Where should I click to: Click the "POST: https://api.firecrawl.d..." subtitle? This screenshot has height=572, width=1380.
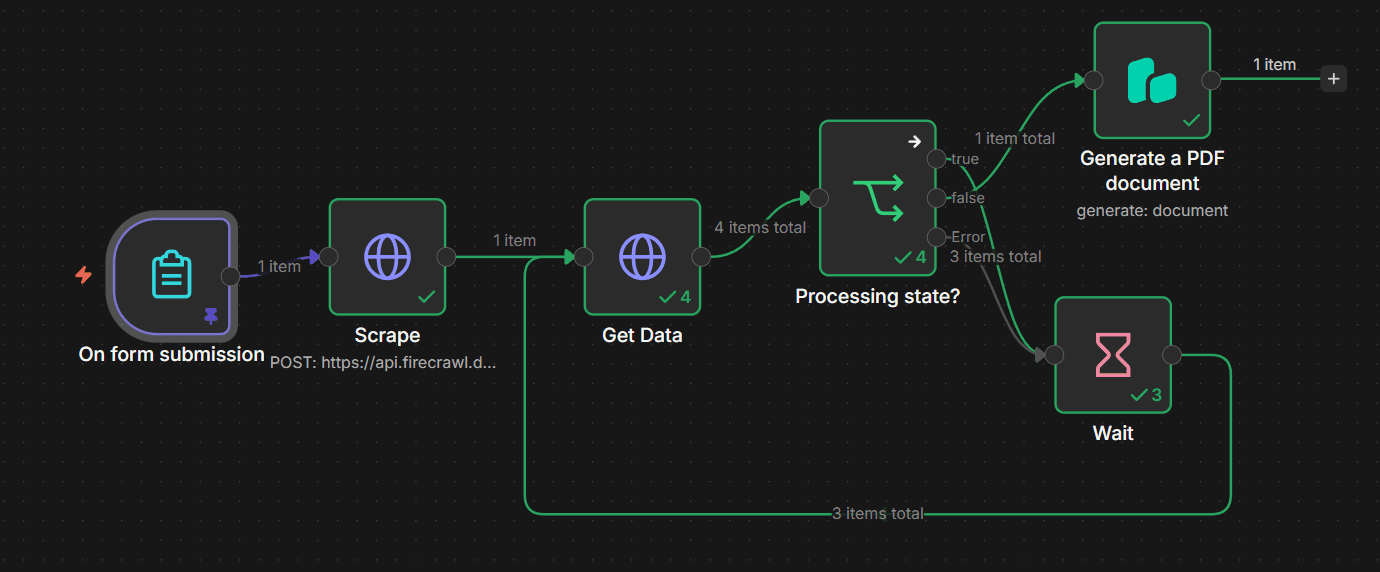[383, 362]
